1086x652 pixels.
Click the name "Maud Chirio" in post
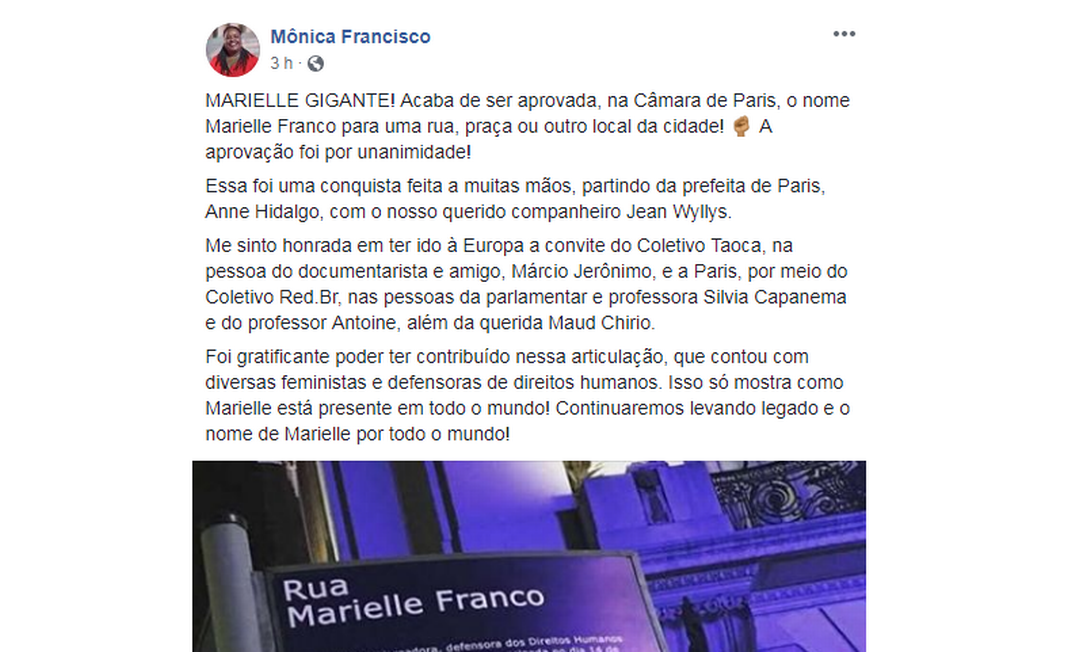(601, 323)
